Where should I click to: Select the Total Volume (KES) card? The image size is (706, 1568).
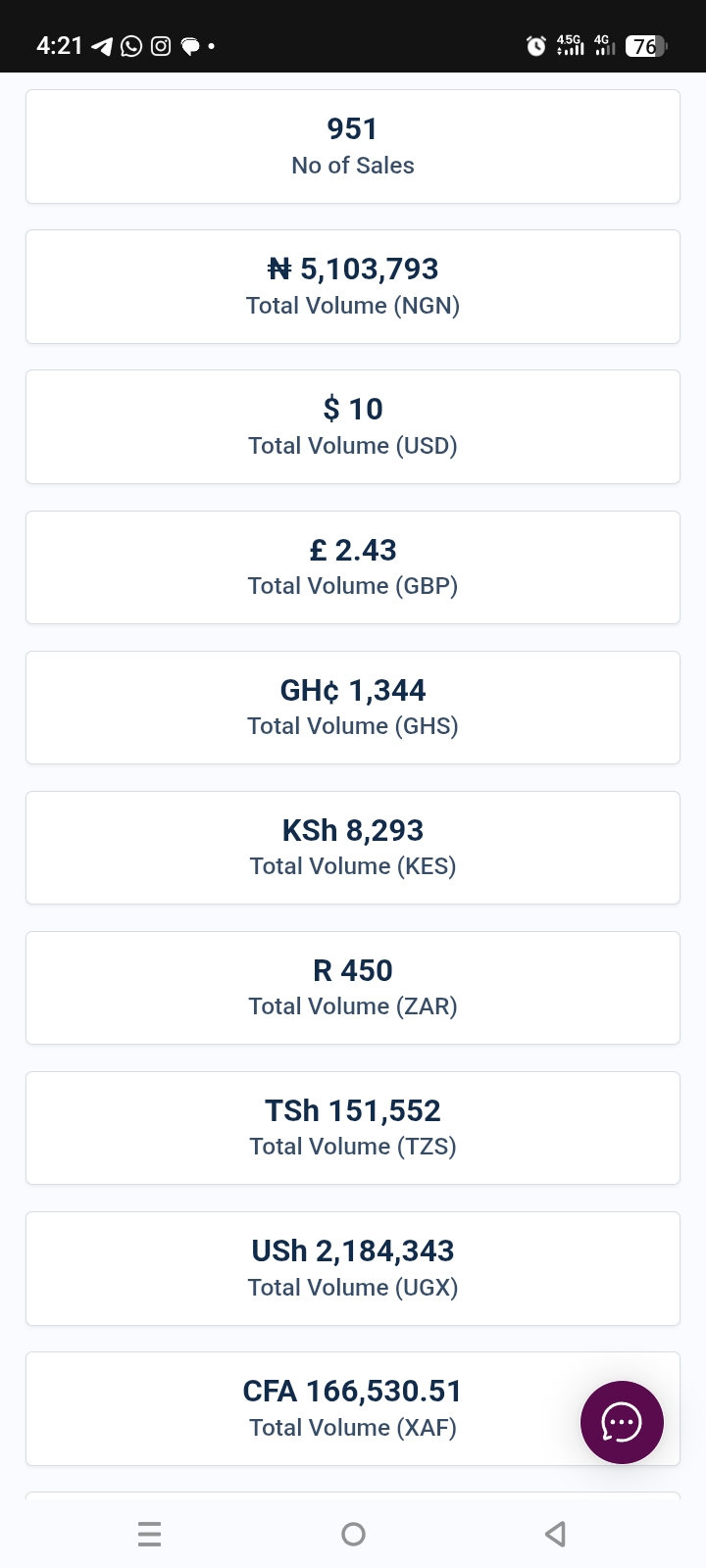353,848
